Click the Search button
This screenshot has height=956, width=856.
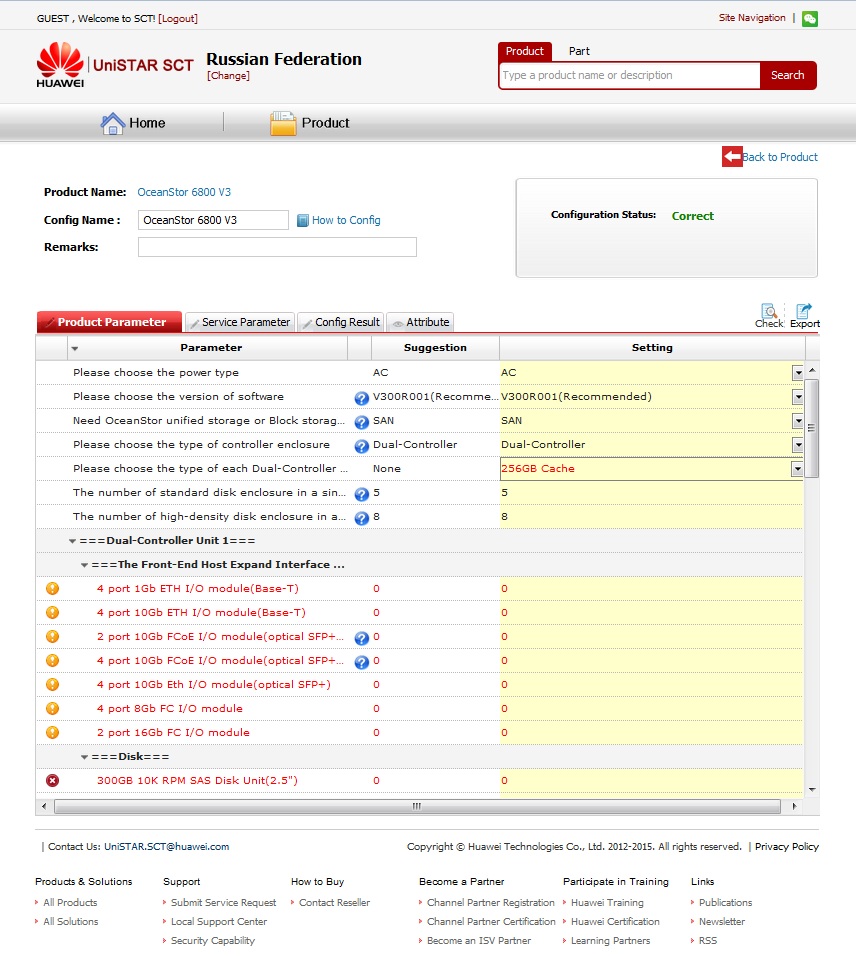click(788, 75)
